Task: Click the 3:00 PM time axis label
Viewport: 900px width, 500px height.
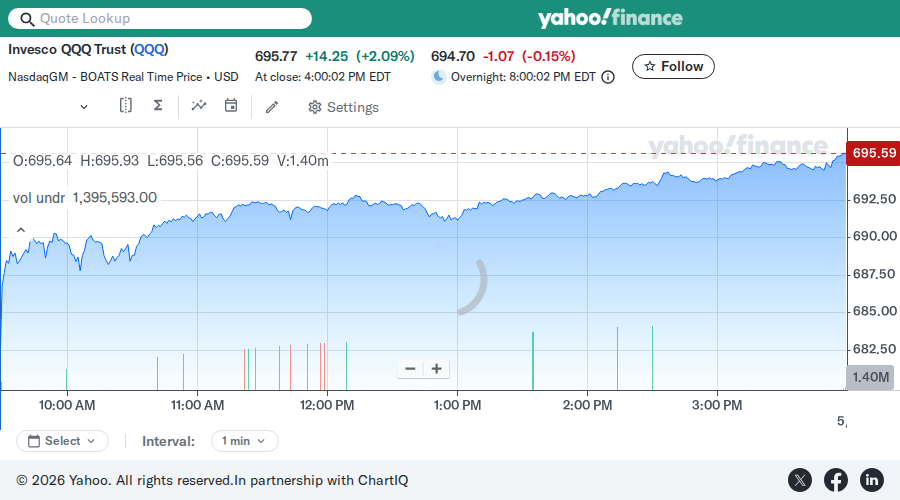Action: [x=717, y=405]
